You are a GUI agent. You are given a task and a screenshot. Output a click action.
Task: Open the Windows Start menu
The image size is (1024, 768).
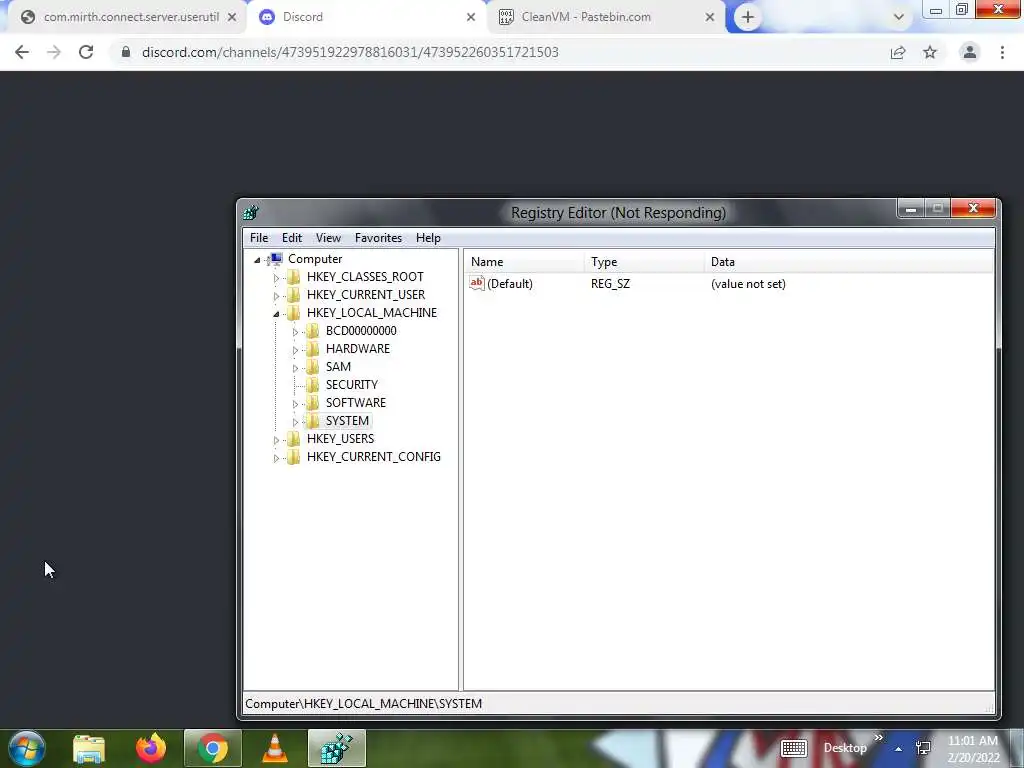tap(27, 748)
